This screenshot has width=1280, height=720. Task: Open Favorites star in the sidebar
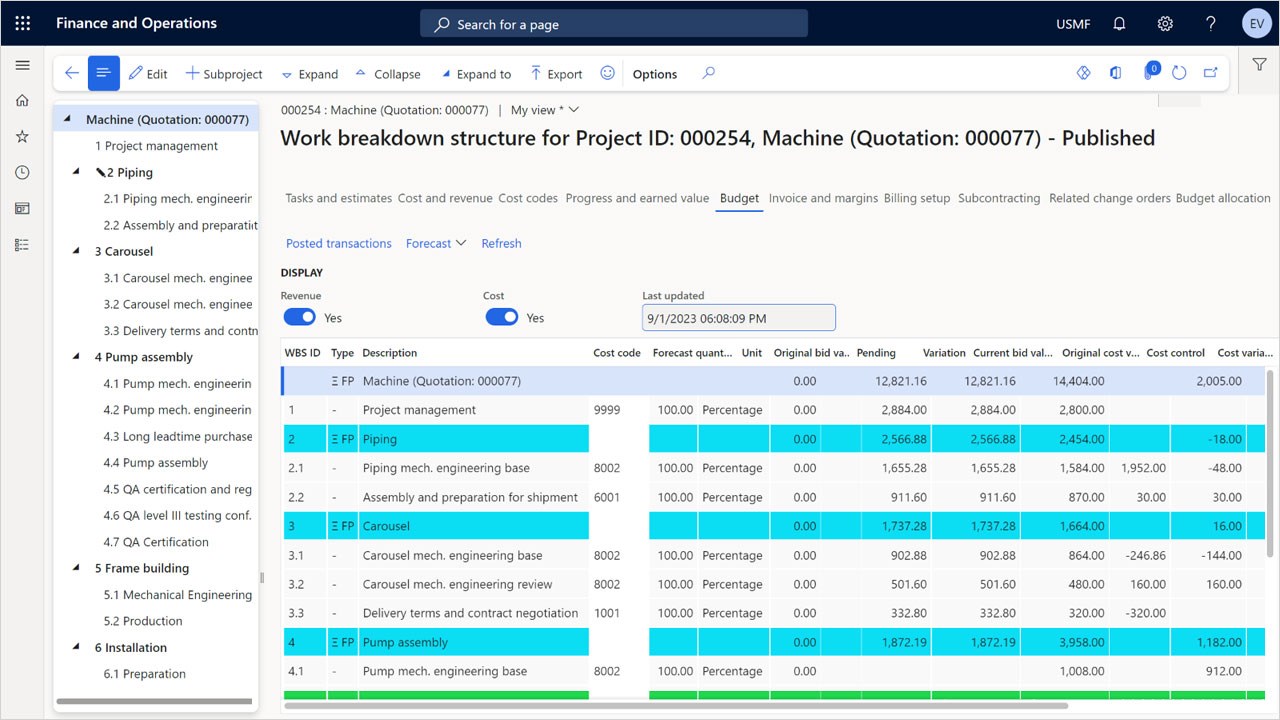22,136
